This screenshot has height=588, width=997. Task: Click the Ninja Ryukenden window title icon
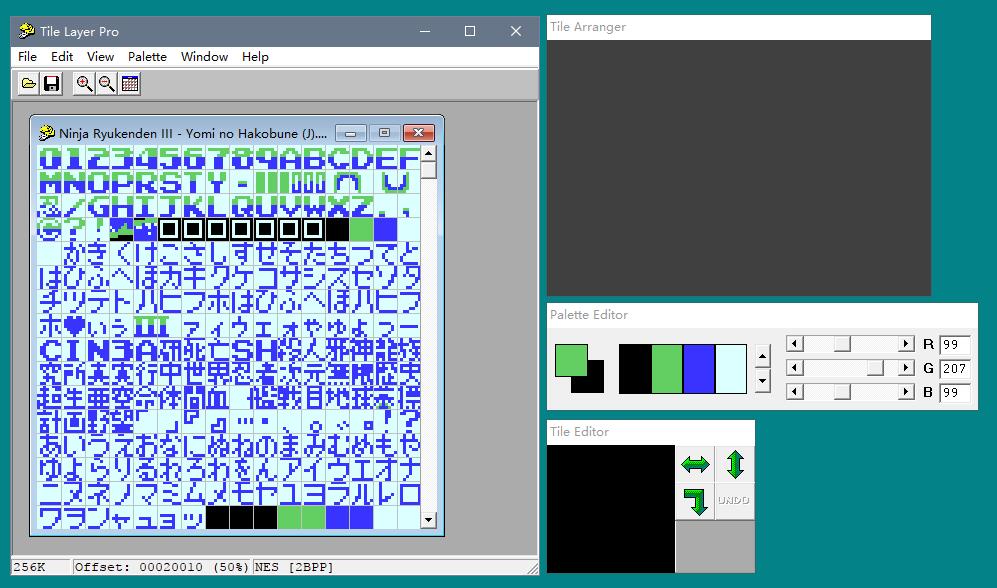pos(44,131)
